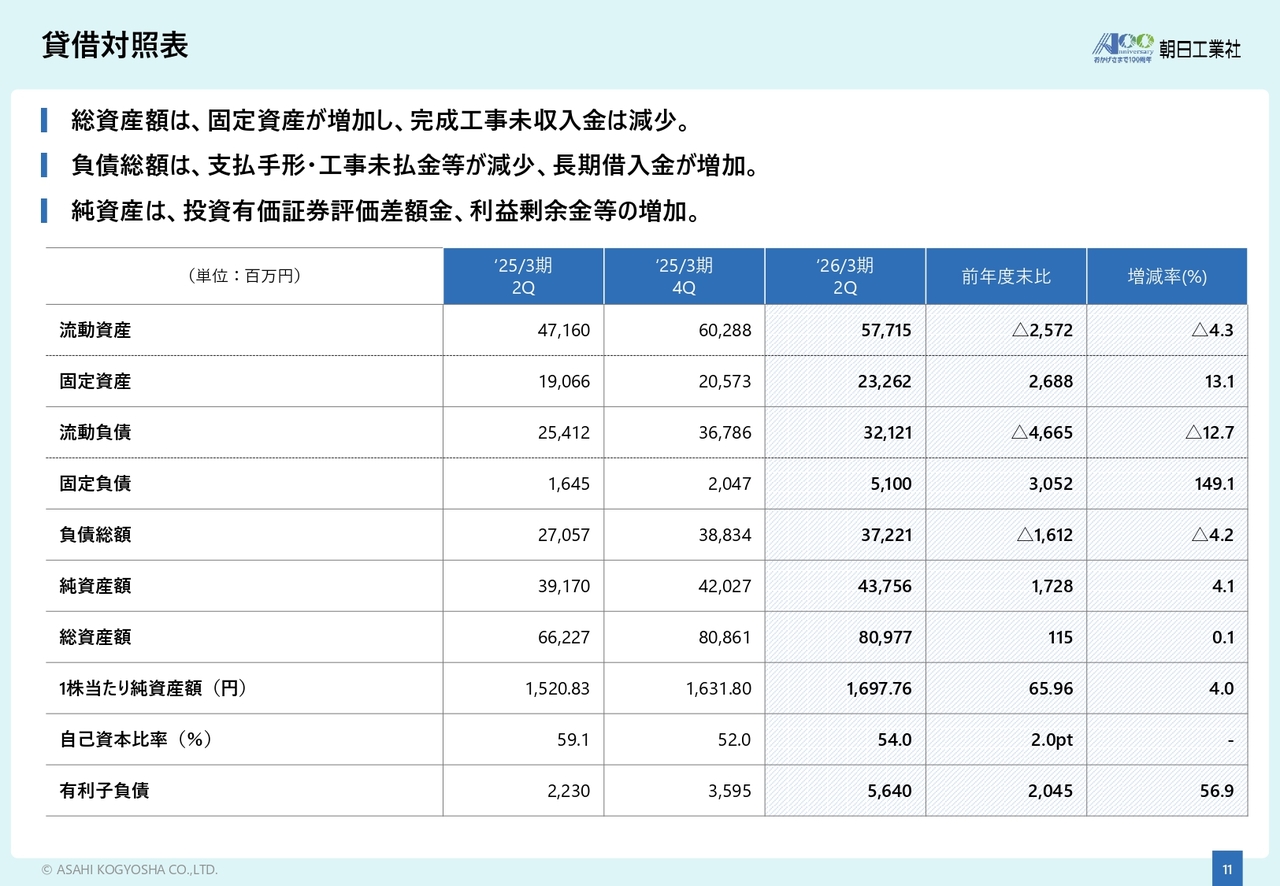Click the 増減率(%) column header

(x=1167, y=276)
